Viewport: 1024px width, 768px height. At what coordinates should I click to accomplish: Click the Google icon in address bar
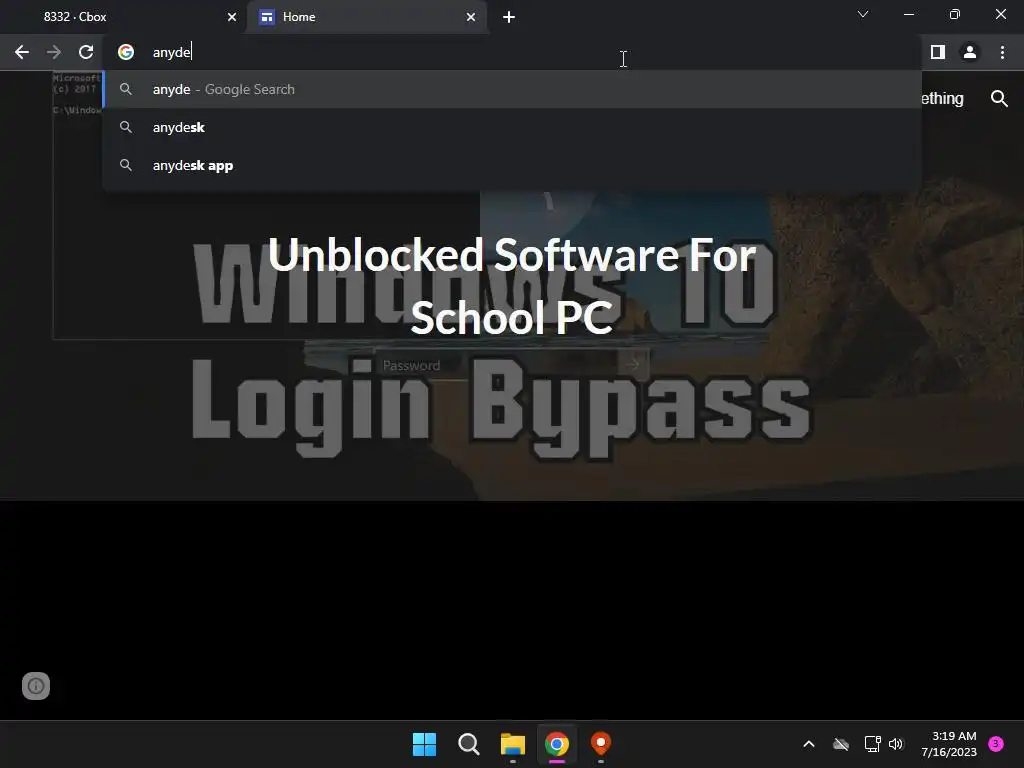pos(126,52)
